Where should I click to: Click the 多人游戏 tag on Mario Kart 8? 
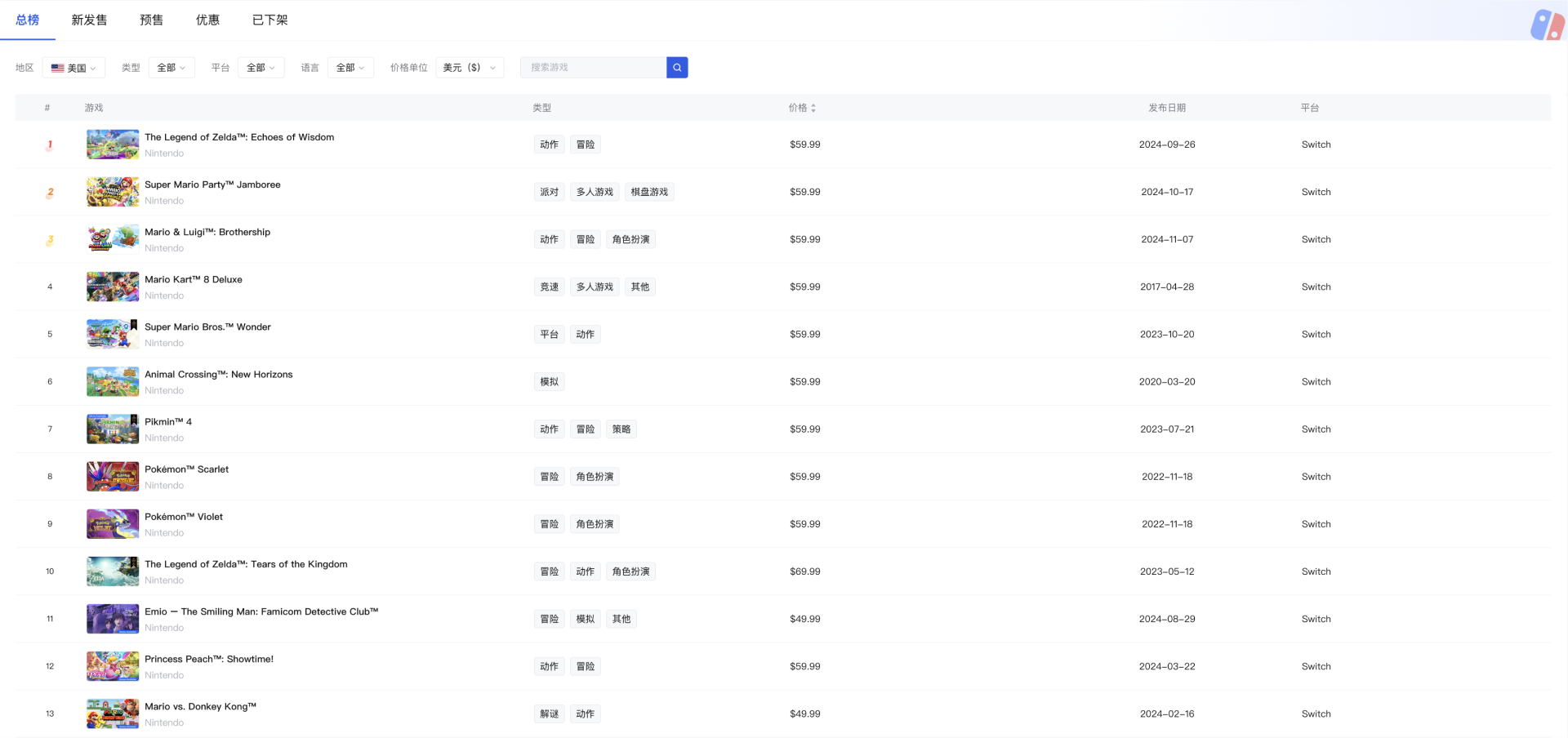595,287
